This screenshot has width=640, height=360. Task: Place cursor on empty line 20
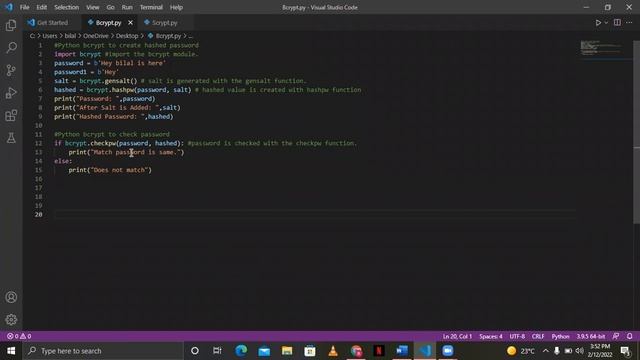point(314,215)
